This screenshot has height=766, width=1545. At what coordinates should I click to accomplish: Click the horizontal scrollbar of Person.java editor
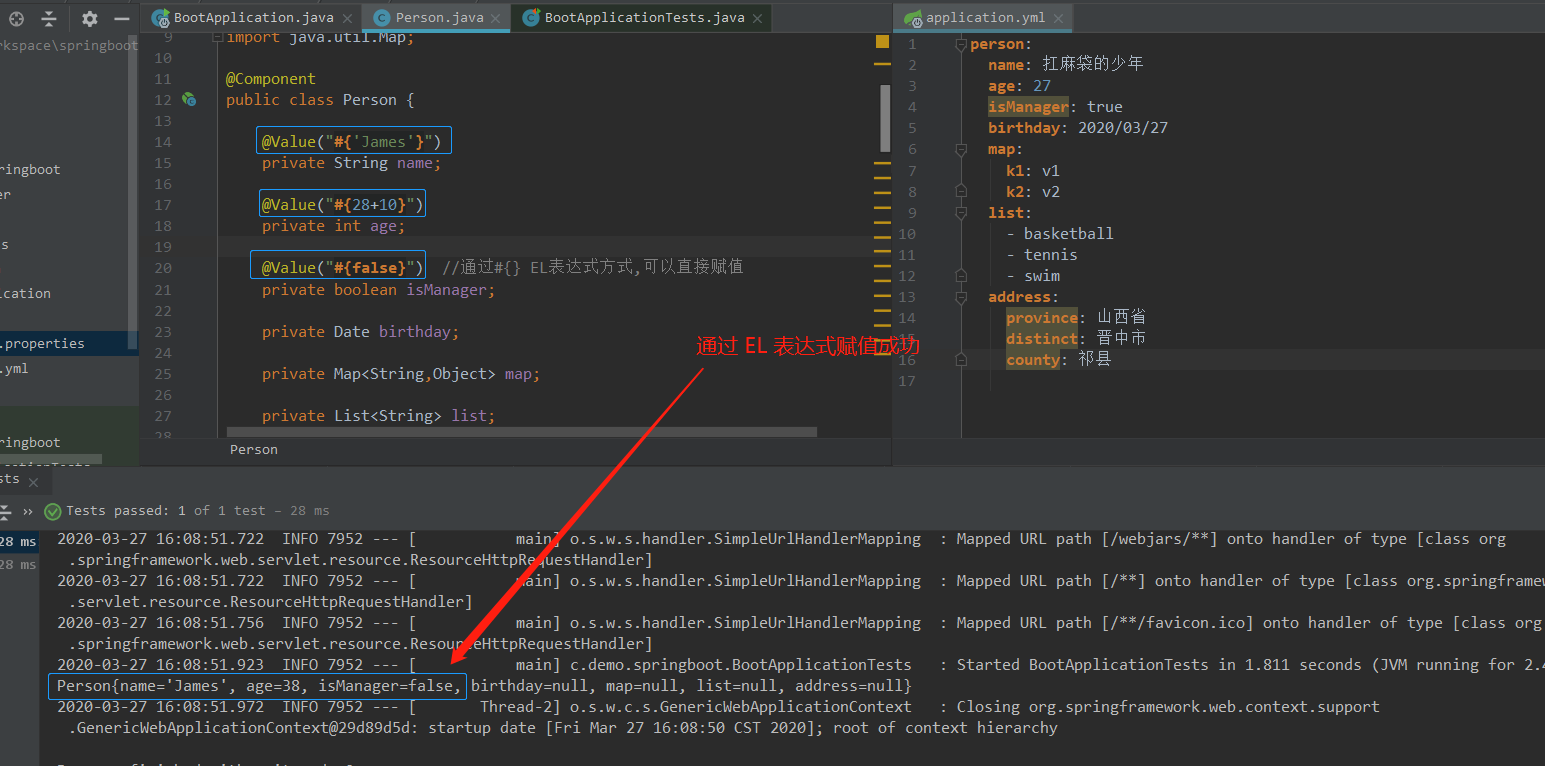click(x=522, y=432)
